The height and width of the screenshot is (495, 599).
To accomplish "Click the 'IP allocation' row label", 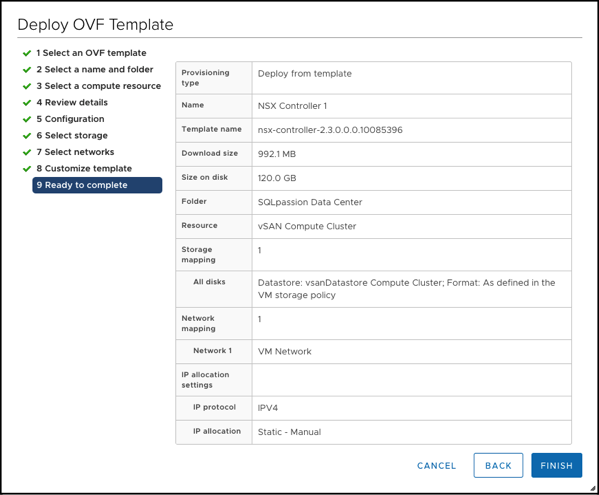I will point(217,431).
